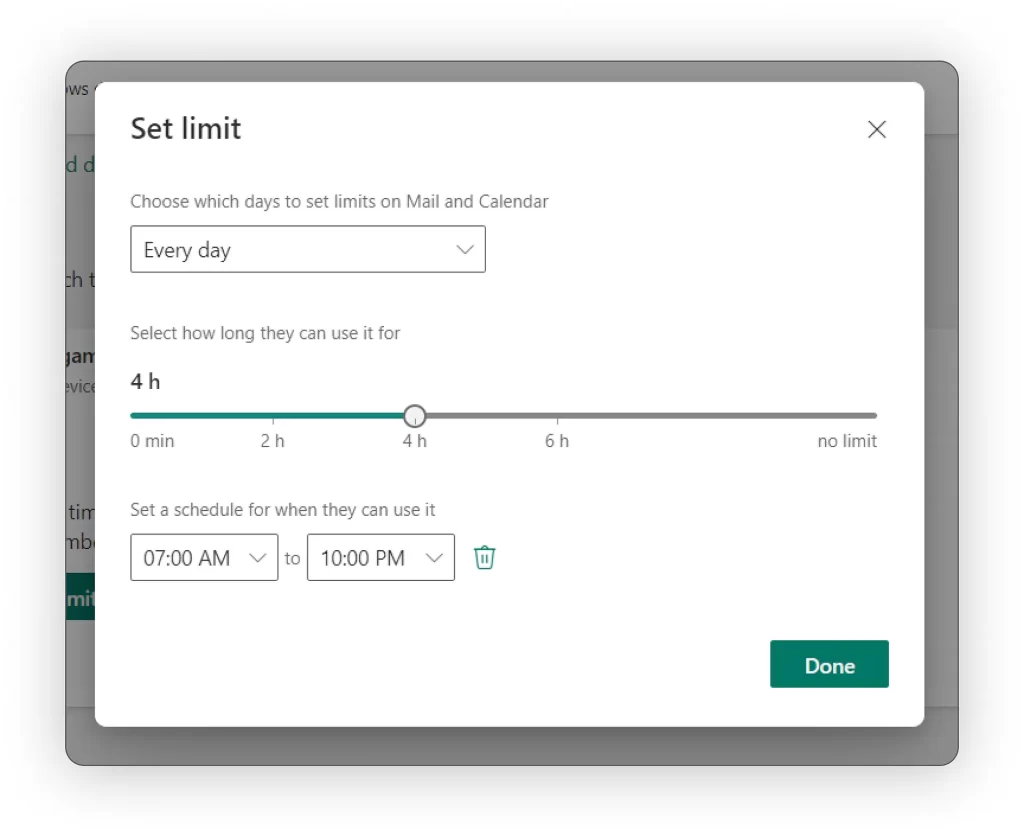Click the chevron arrow in the Every day box
The height and width of the screenshot is (836, 1024).
point(464,249)
